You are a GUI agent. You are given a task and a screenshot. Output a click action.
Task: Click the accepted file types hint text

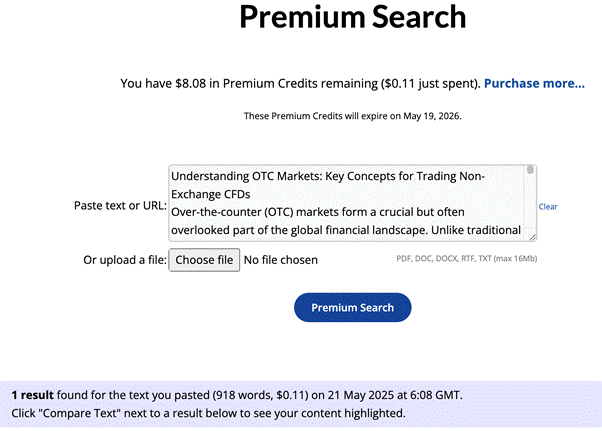tap(467, 260)
